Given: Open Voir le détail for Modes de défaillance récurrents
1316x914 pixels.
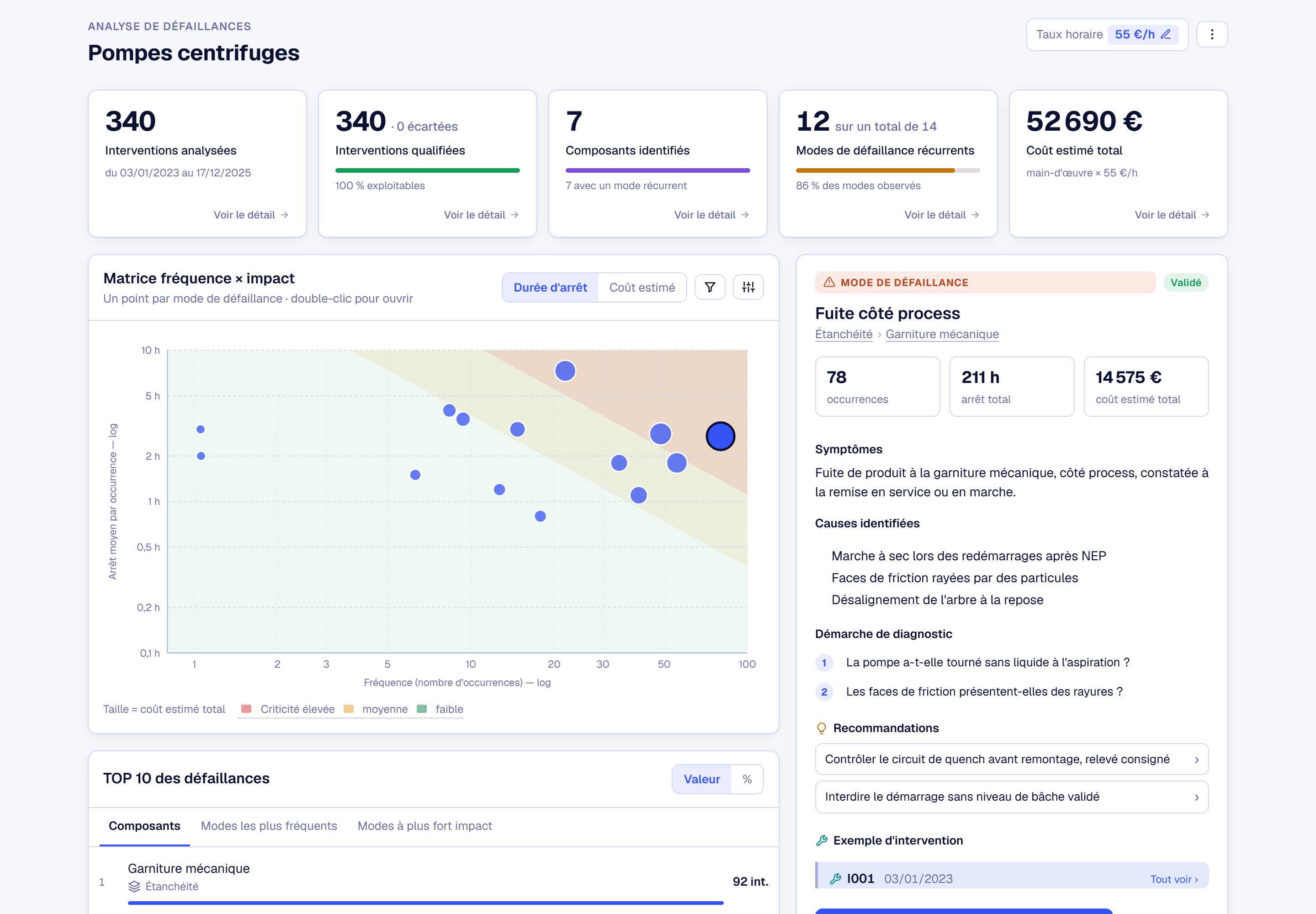Looking at the screenshot, I should click(941, 215).
